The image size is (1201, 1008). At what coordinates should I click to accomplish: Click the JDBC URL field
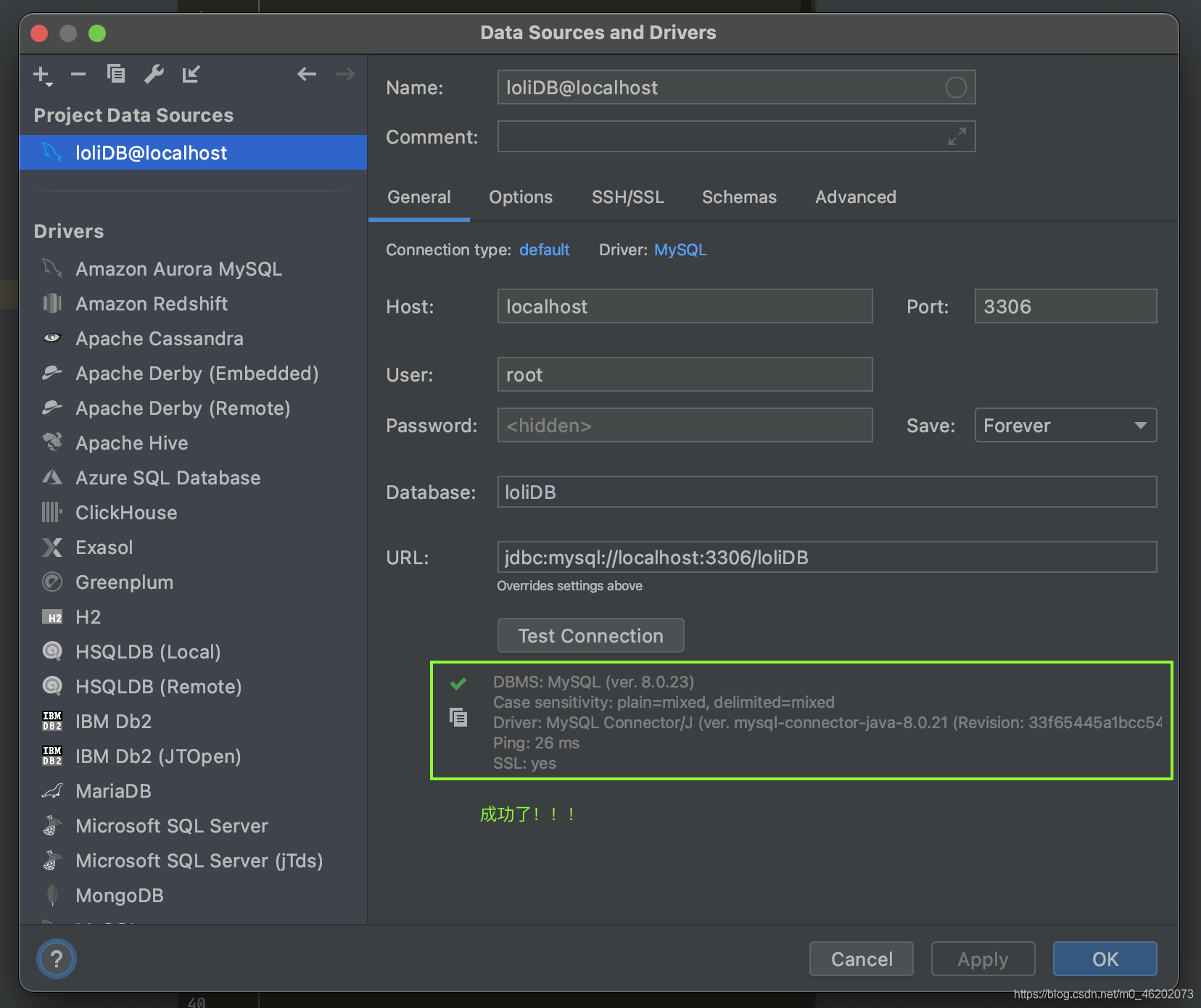click(827, 557)
